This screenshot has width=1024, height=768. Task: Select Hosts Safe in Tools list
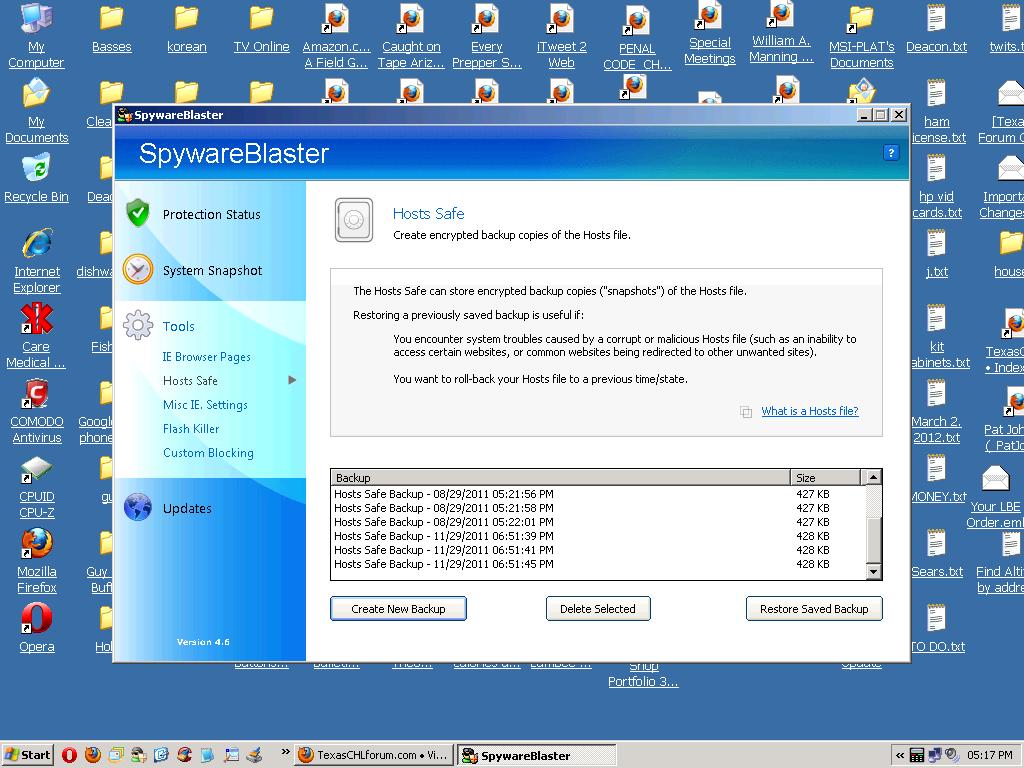point(190,381)
